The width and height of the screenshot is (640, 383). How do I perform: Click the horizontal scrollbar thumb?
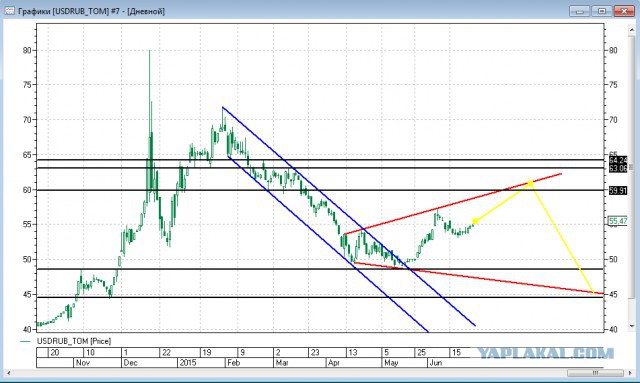click(596, 372)
